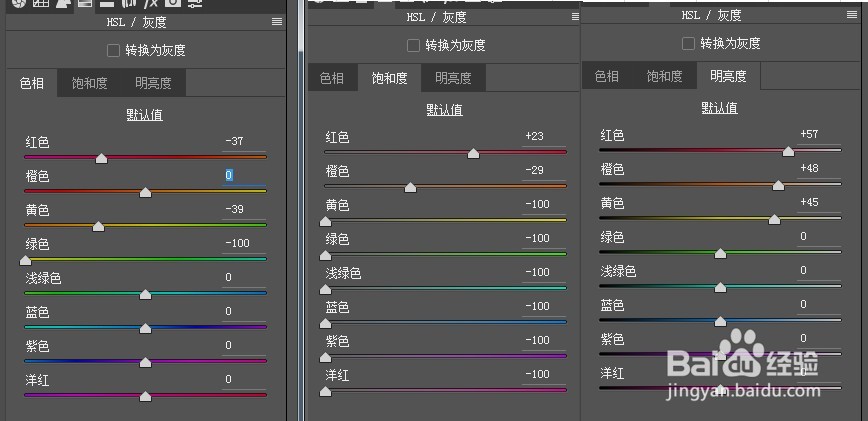Click 默认值 link in the hue panel

point(144,115)
